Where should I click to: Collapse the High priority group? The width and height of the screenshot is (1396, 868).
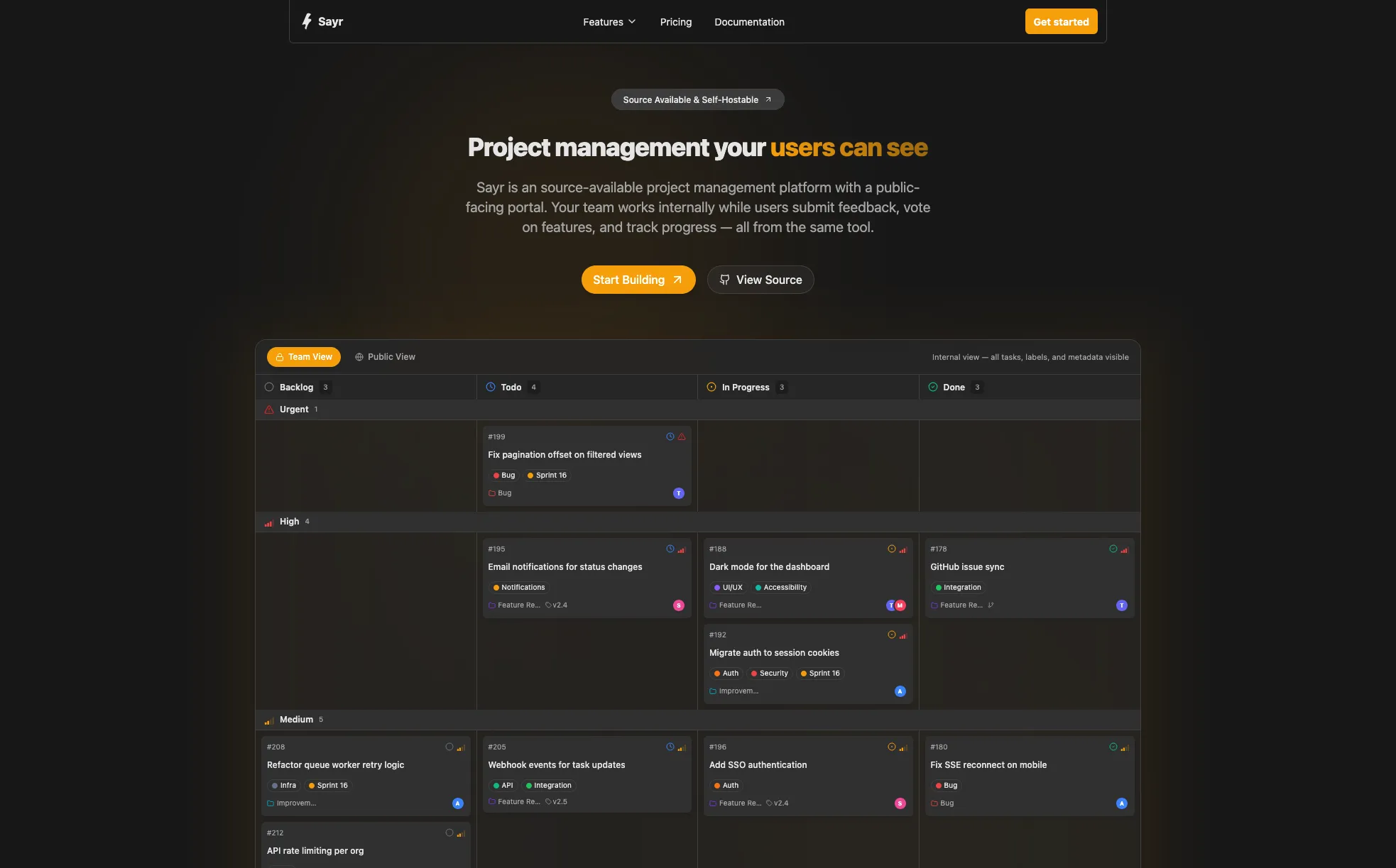tap(698, 522)
